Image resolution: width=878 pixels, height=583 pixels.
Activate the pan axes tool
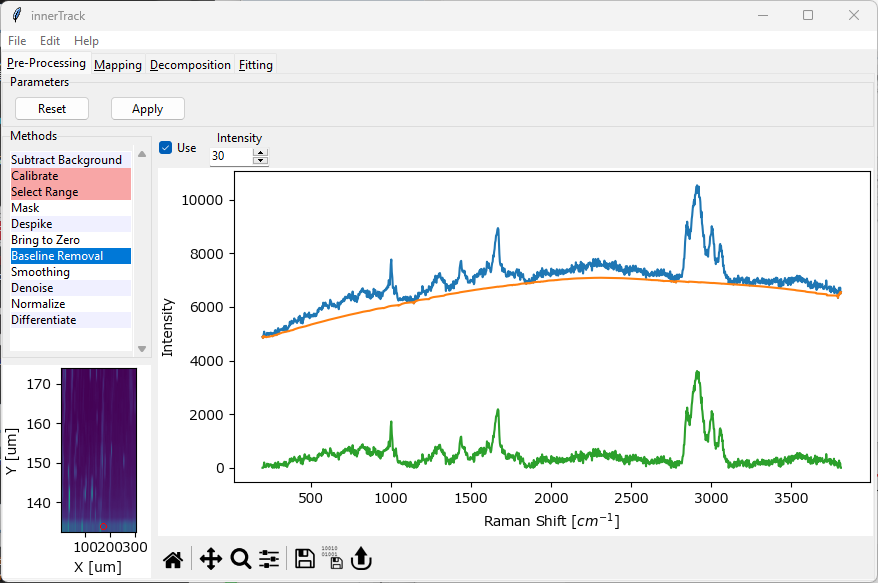click(210, 560)
